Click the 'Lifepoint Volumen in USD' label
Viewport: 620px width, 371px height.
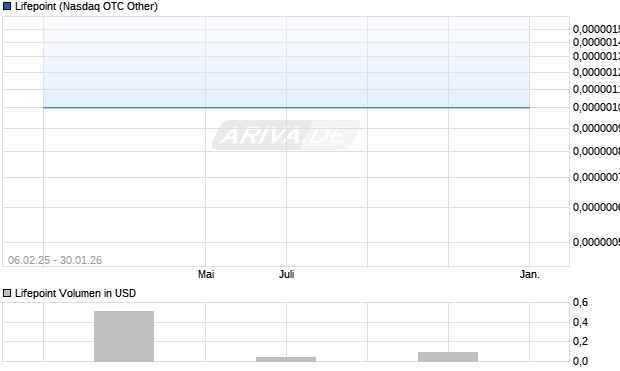pos(76,293)
